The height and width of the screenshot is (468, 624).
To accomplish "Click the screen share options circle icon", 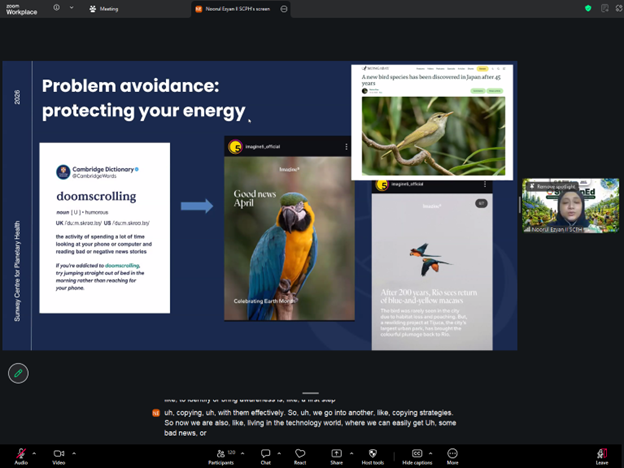I will tap(285, 8).
